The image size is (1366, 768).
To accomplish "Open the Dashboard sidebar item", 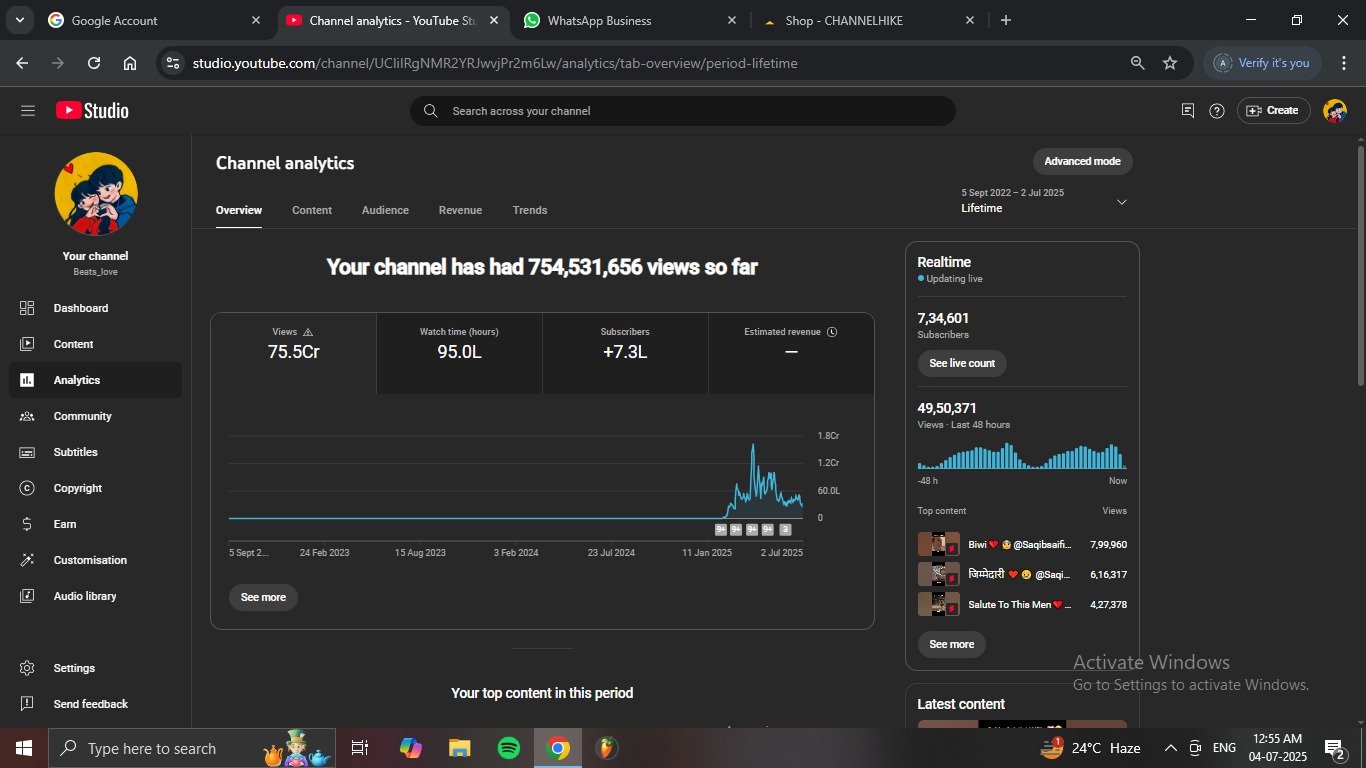I will 95,308.
